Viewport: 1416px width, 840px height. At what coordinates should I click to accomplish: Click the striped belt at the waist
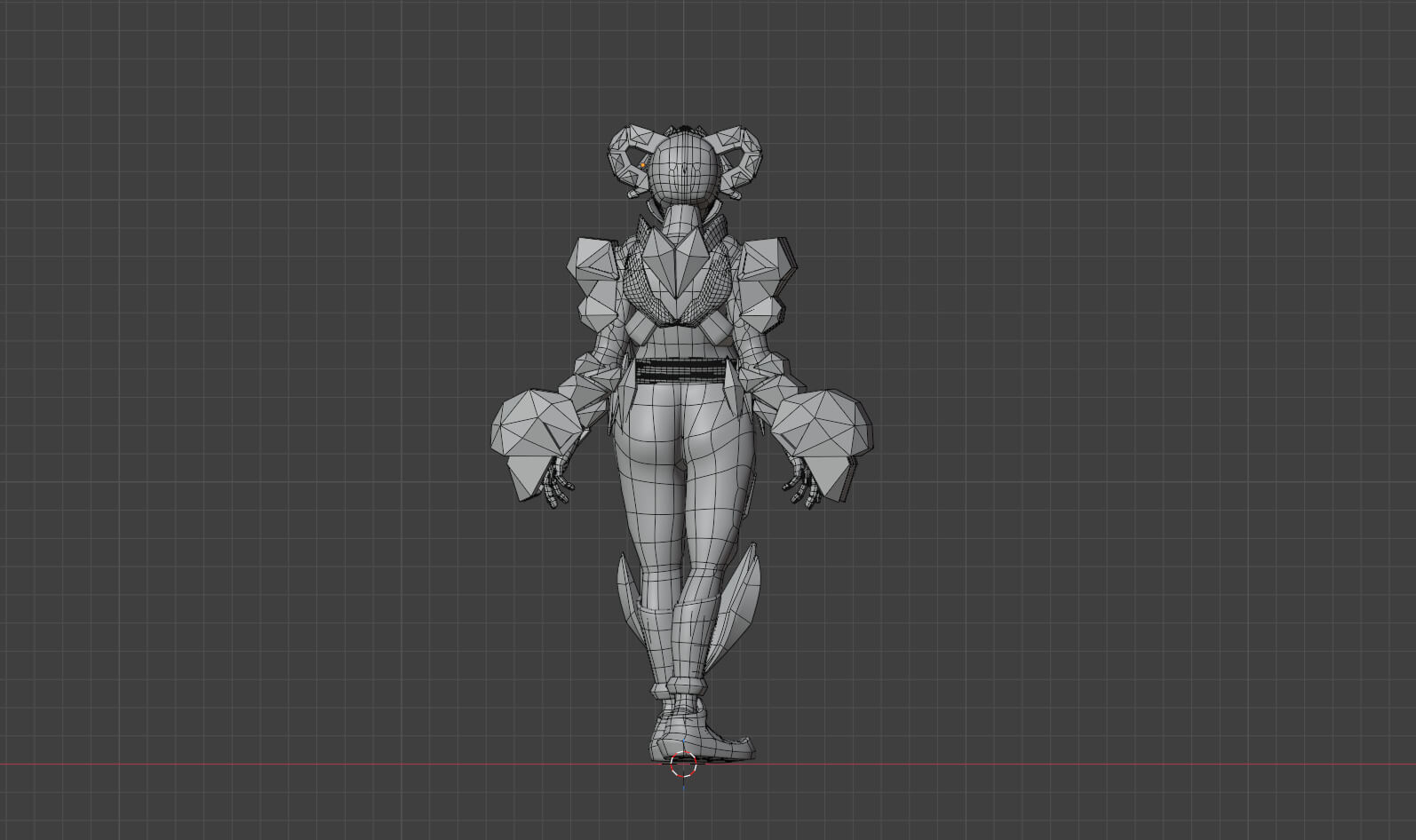tap(681, 371)
